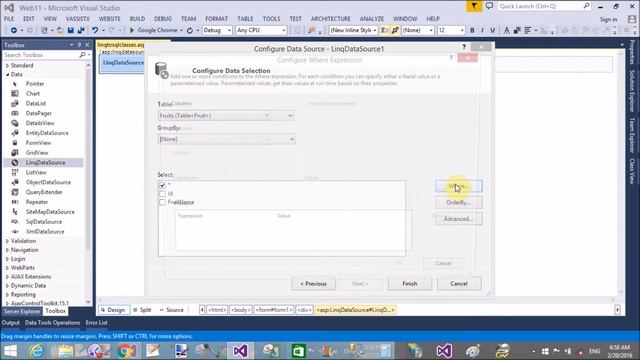Expand the Standard toolbox group
640x360 pixels.
7,65
